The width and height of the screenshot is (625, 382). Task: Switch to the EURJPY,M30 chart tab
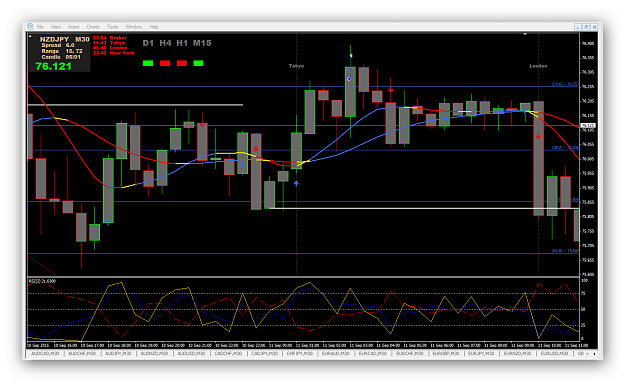coord(481,353)
